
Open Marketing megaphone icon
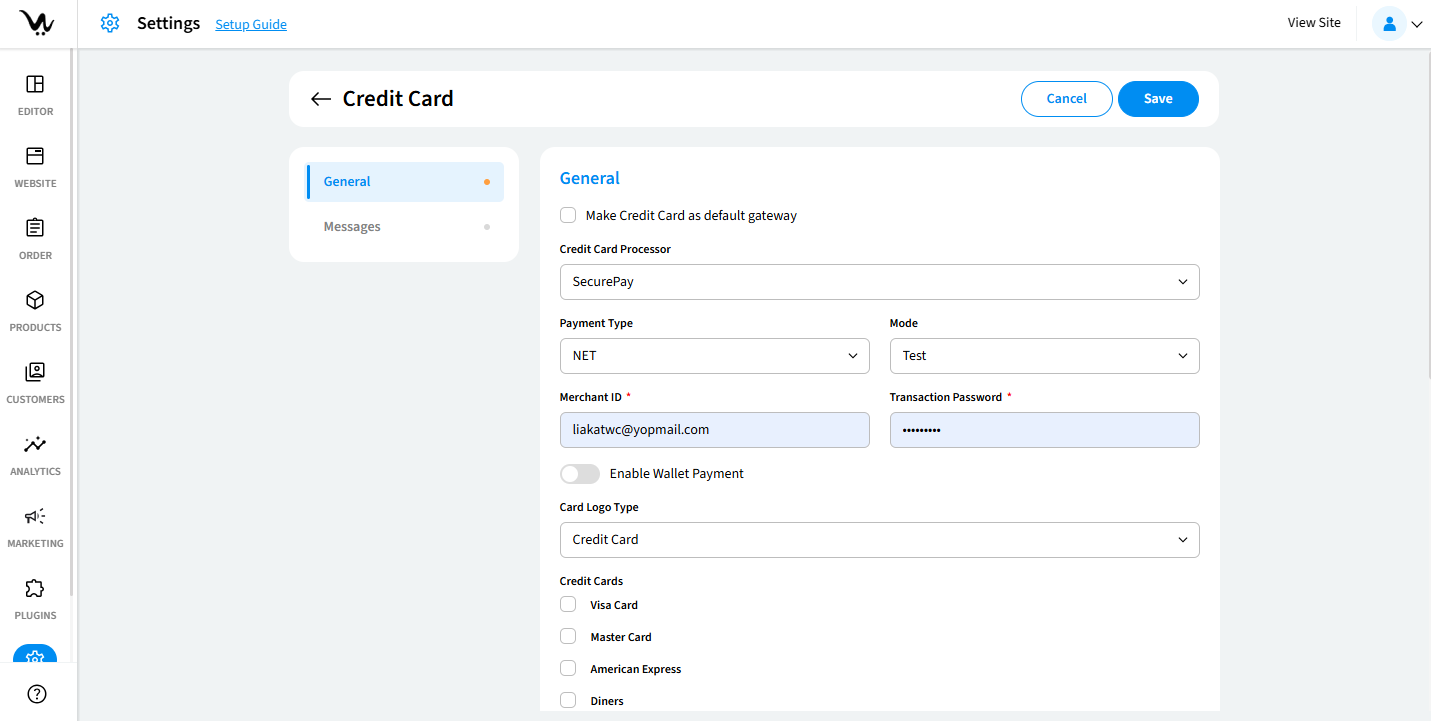tap(35, 517)
